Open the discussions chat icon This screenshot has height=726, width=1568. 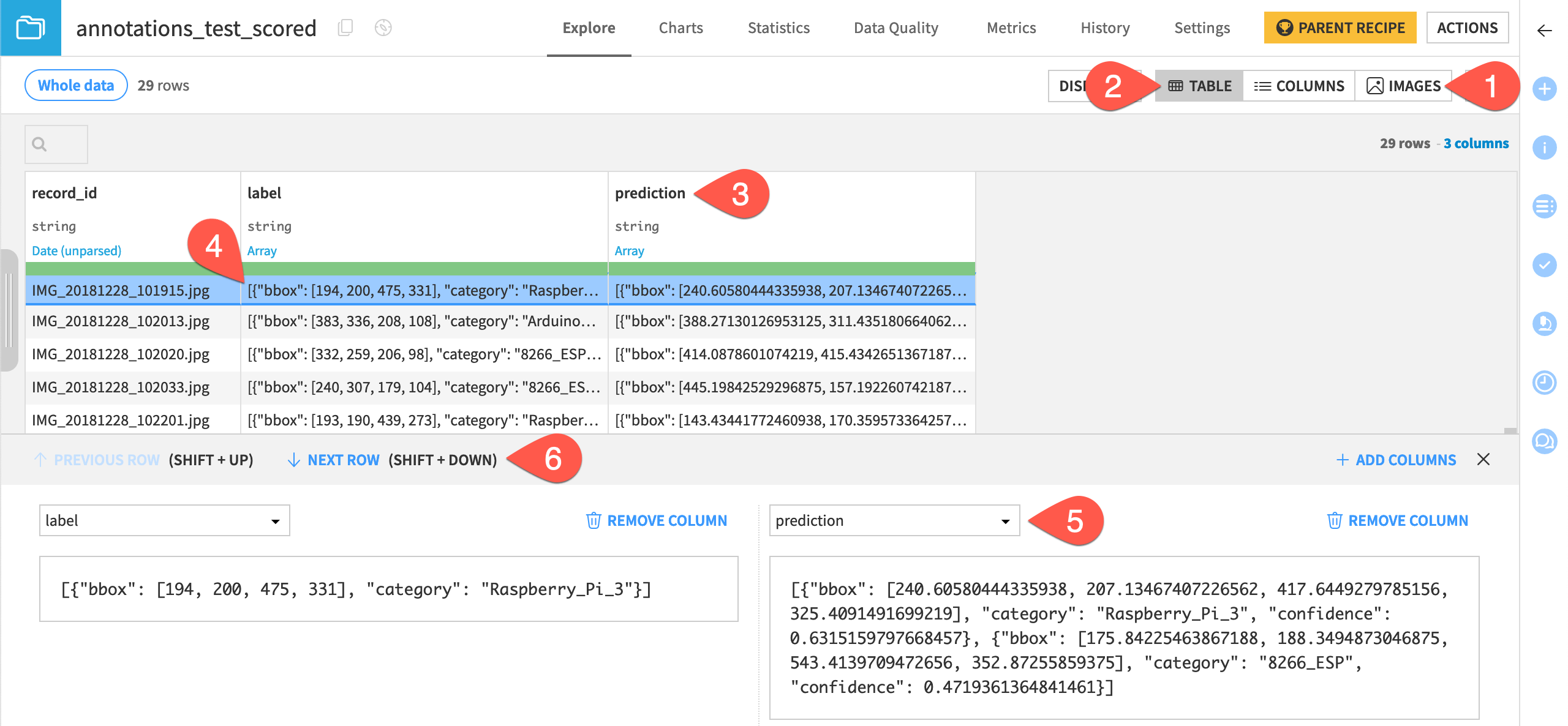coord(1543,441)
